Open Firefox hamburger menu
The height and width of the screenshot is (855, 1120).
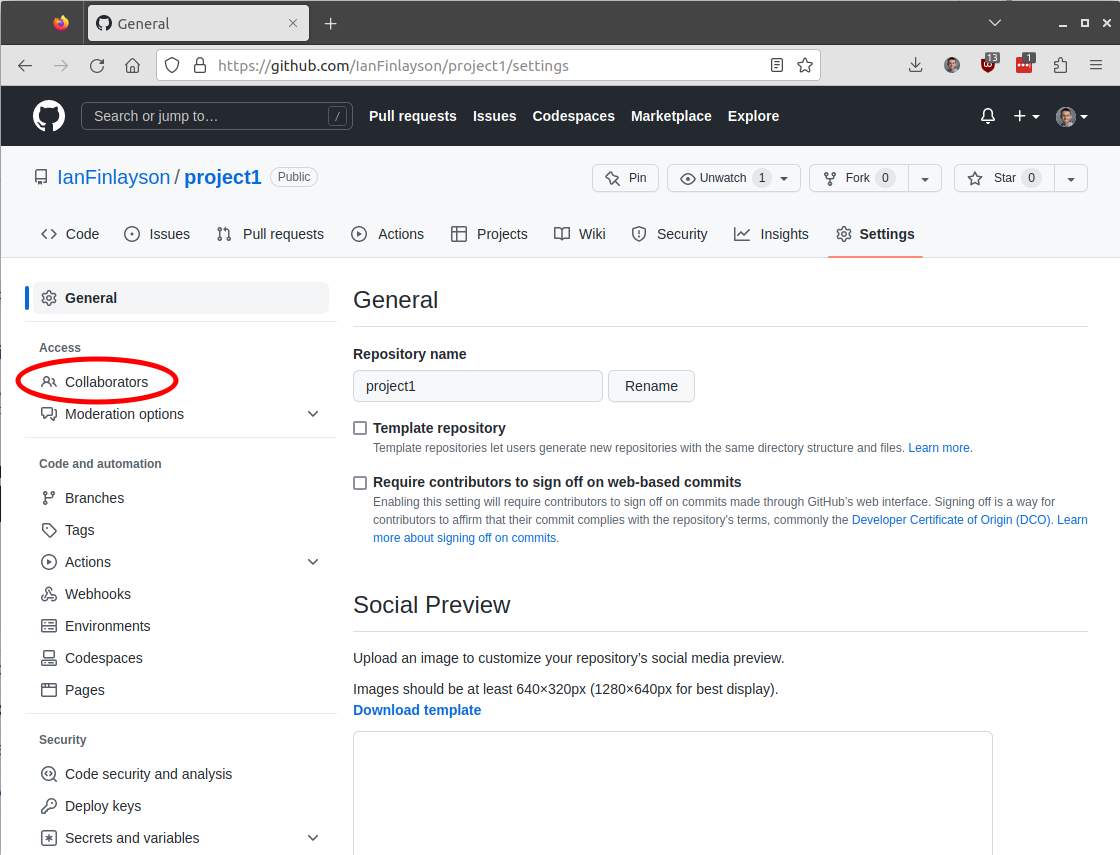pyautogui.click(x=1096, y=66)
